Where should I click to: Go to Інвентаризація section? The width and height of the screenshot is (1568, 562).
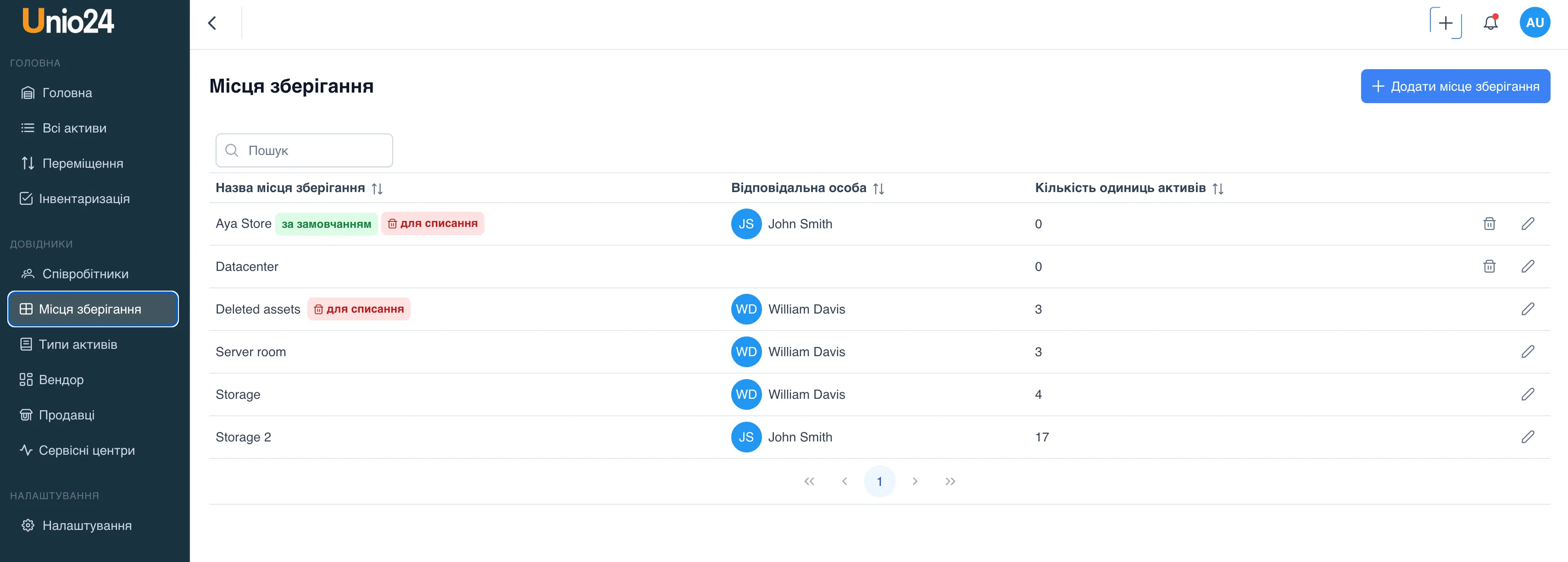point(84,199)
